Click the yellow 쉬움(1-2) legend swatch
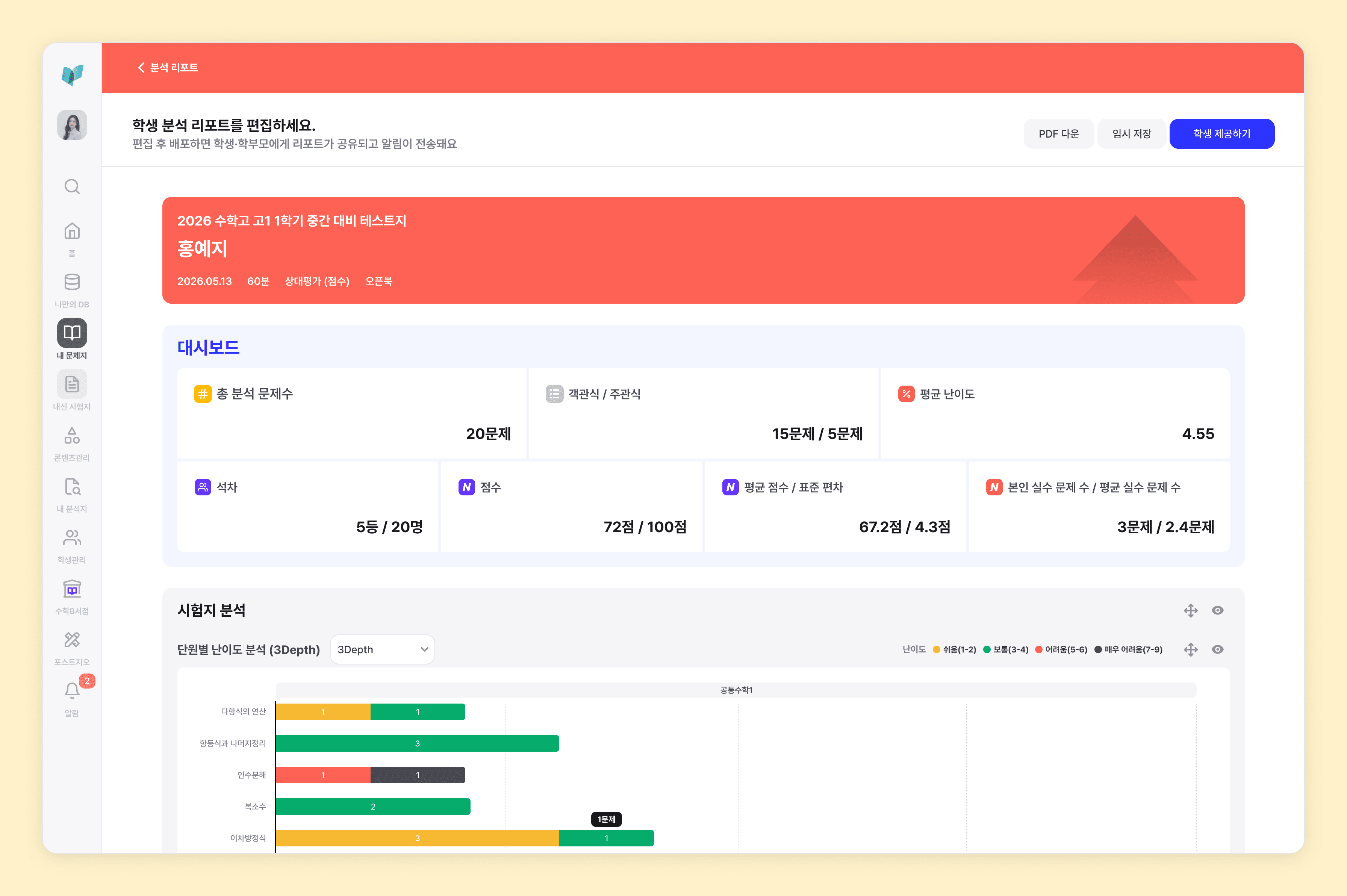The width and height of the screenshot is (1347, 896). pyautogui.click(x=936, y=649)
